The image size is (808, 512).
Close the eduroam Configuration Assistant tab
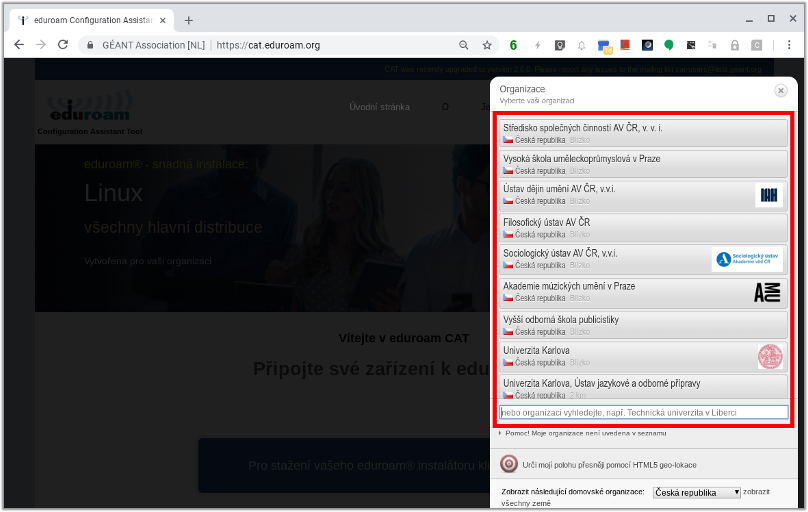point(163,21)
